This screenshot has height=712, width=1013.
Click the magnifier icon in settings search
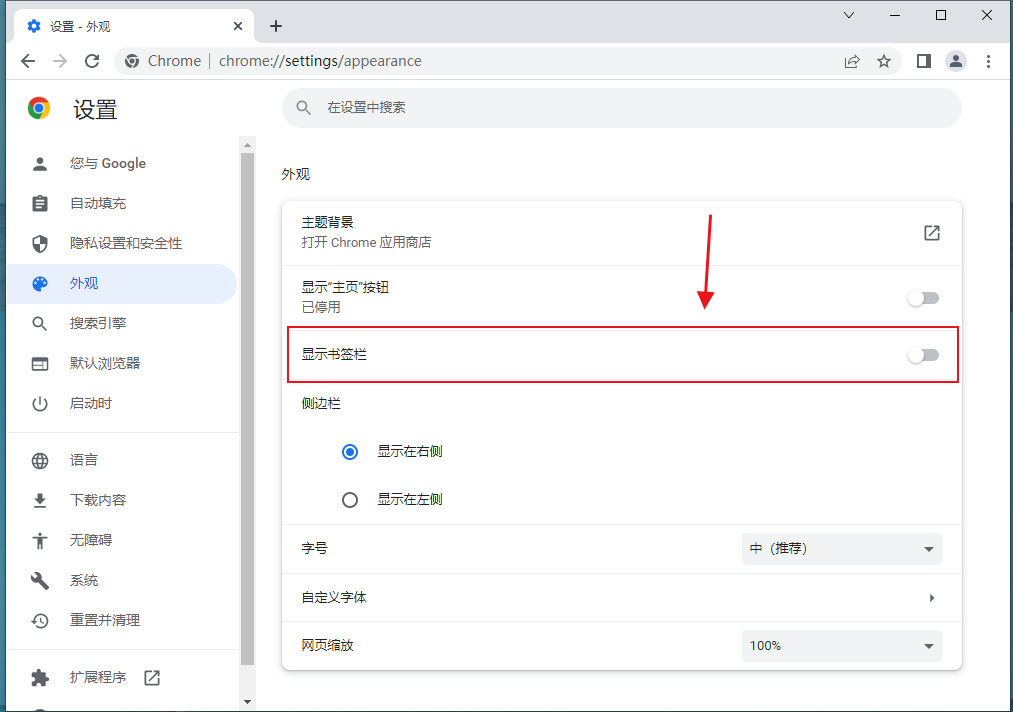point(304,108)
